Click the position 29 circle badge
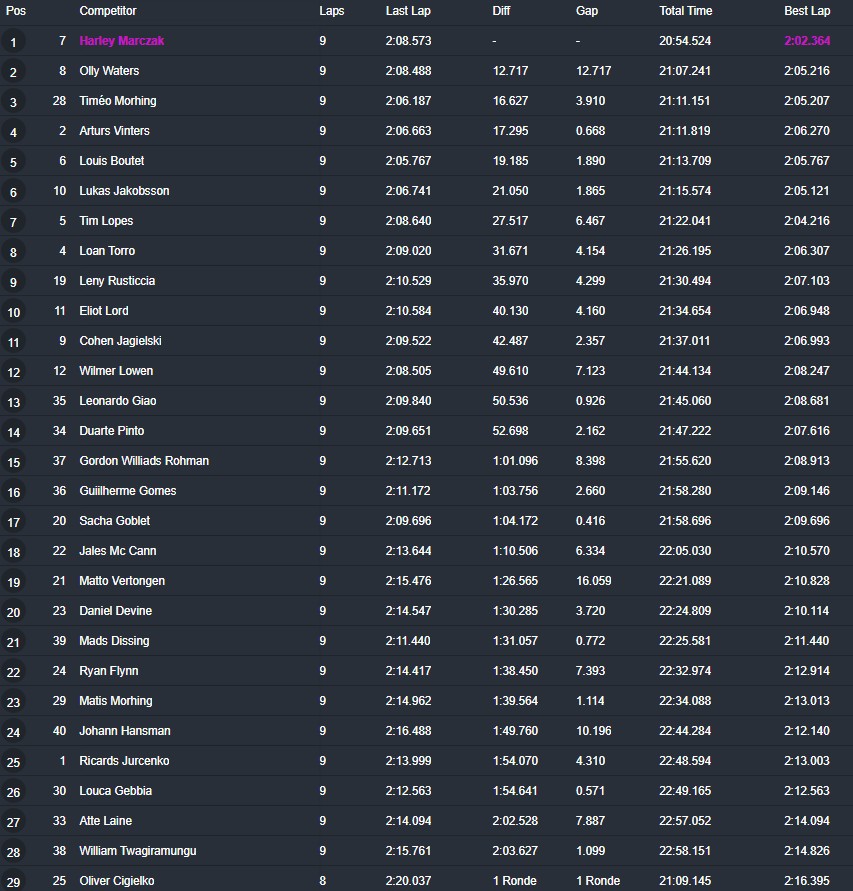Image resolution: width=853 pixels, height=891 pixels. pos(13,881)
